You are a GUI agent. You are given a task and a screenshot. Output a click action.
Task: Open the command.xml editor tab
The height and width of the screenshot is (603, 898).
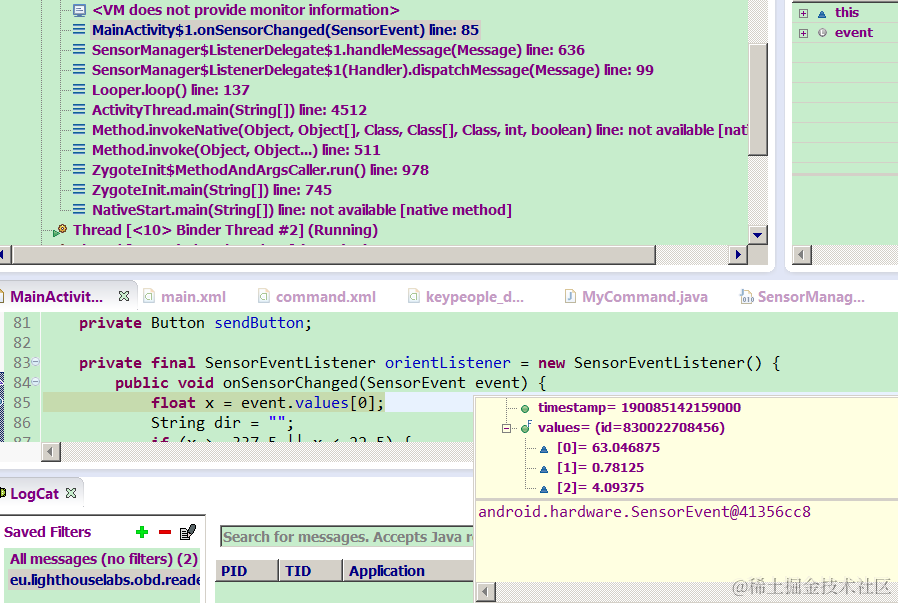pos(317,297)
